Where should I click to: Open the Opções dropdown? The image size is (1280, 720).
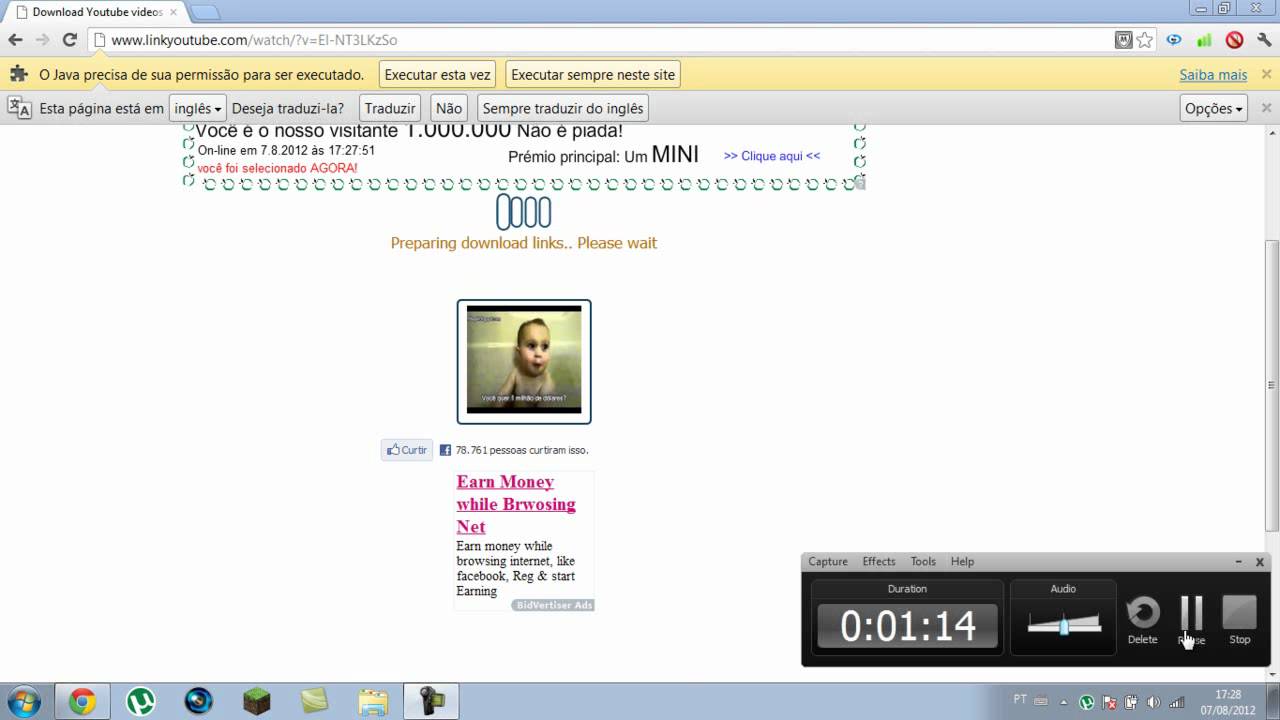pyautogui.click(x=1214, y=108)
